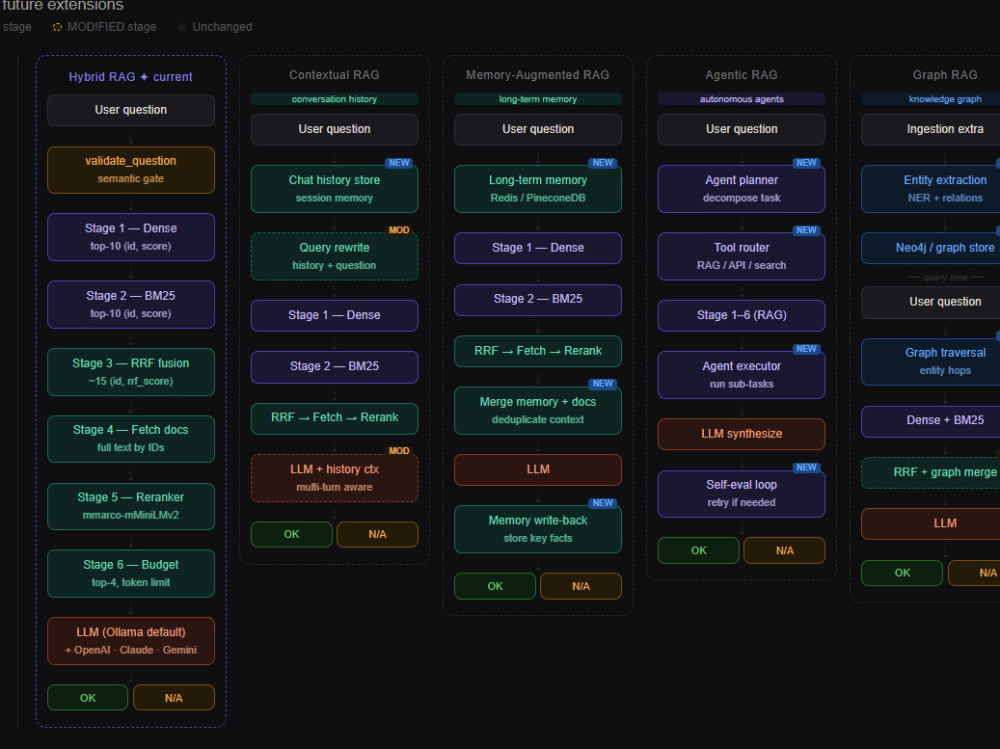Click the Agentic RAG column heading
The image size is (1000, 749).
(741, 75)
